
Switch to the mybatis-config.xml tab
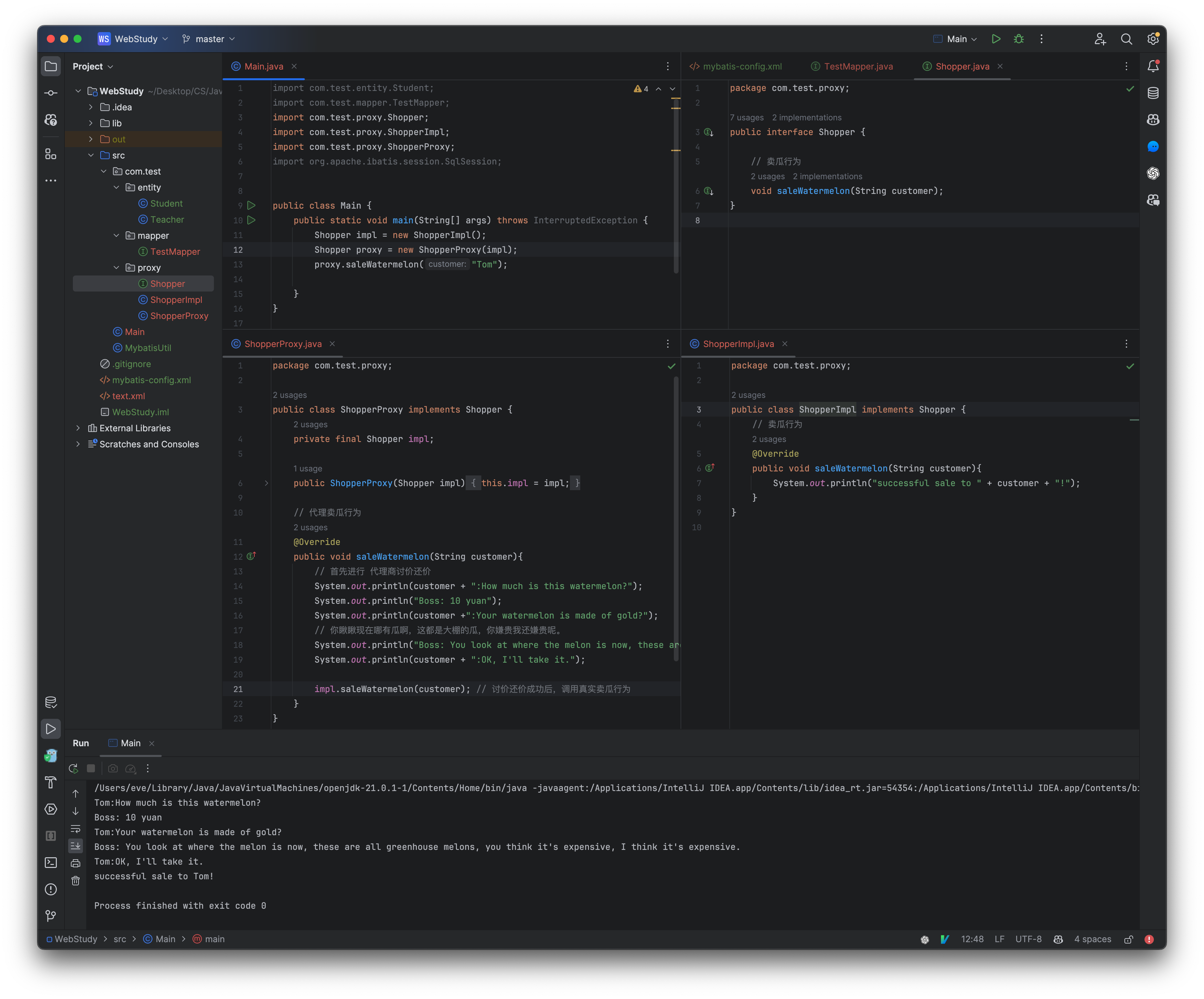click(736, 67)
